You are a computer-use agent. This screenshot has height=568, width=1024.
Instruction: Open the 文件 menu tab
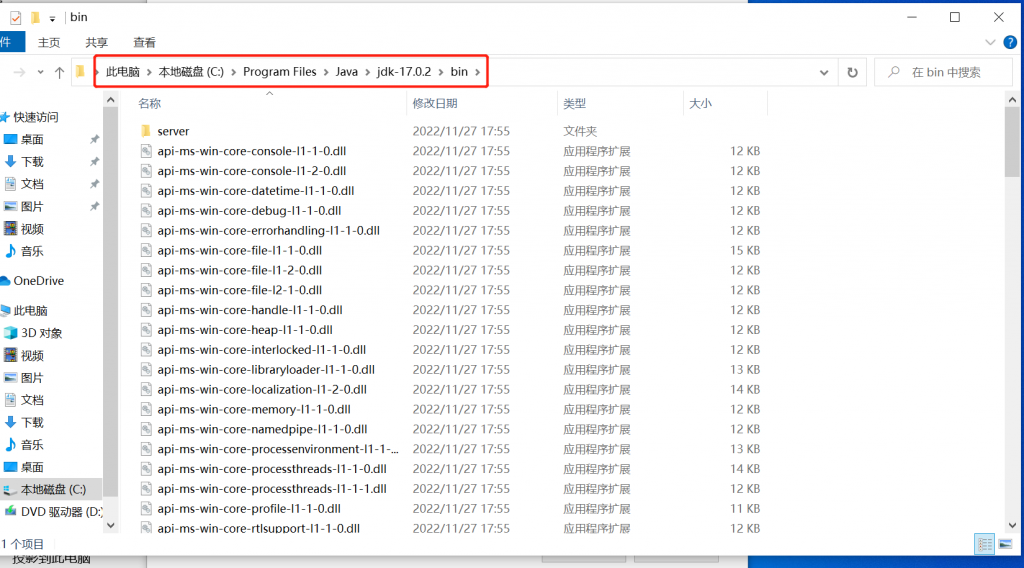point(11,42)
